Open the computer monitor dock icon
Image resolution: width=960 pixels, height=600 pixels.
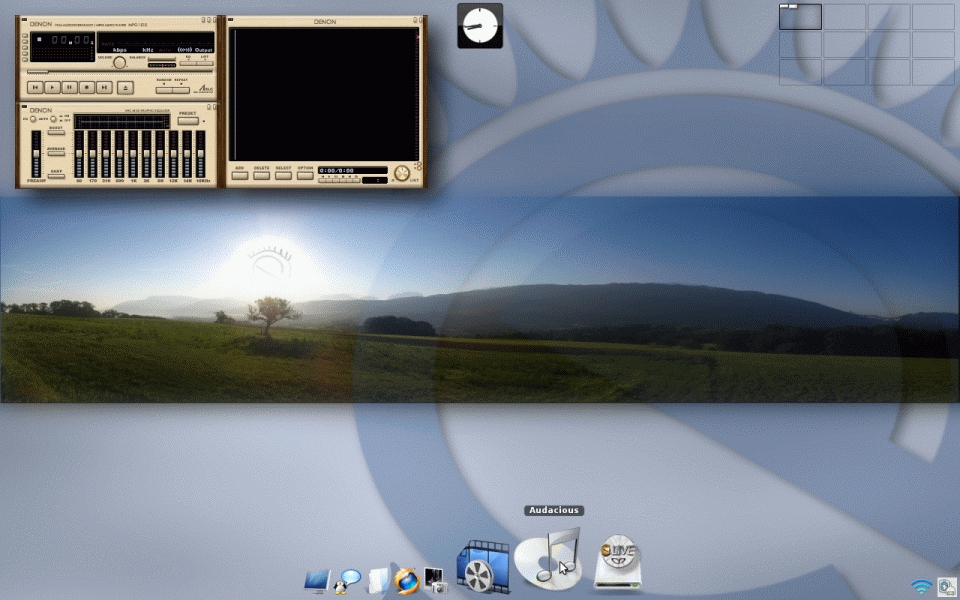(x=317, y=582)
